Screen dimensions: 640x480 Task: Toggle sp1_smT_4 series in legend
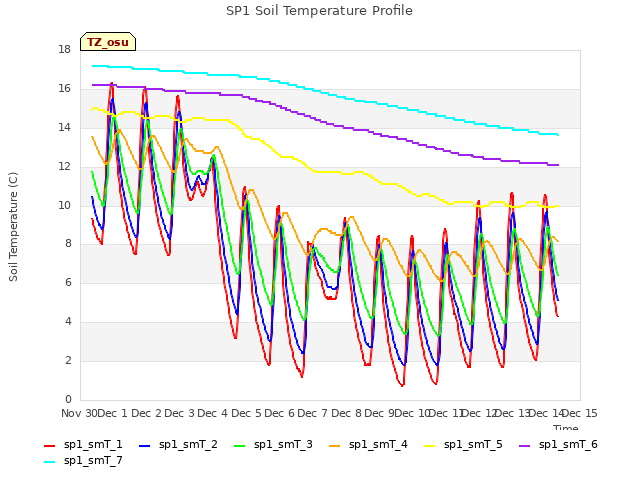click(369, 444)
